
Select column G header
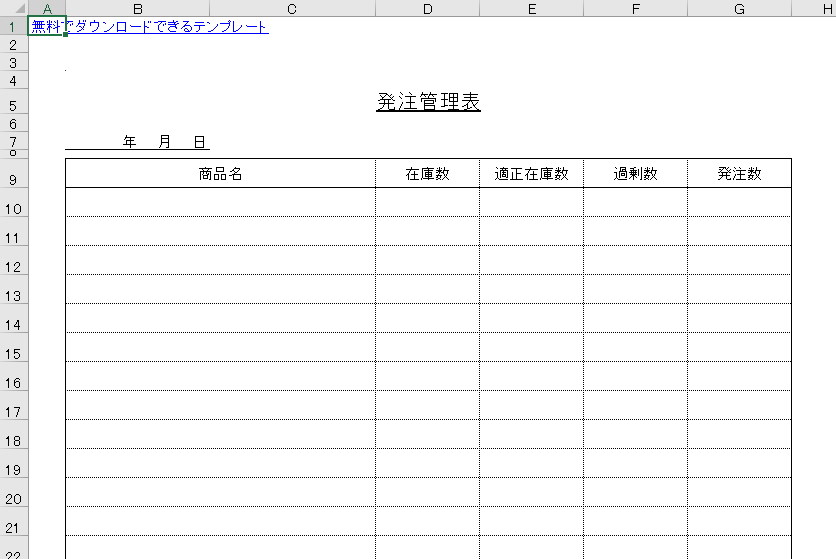pos(739,9)
